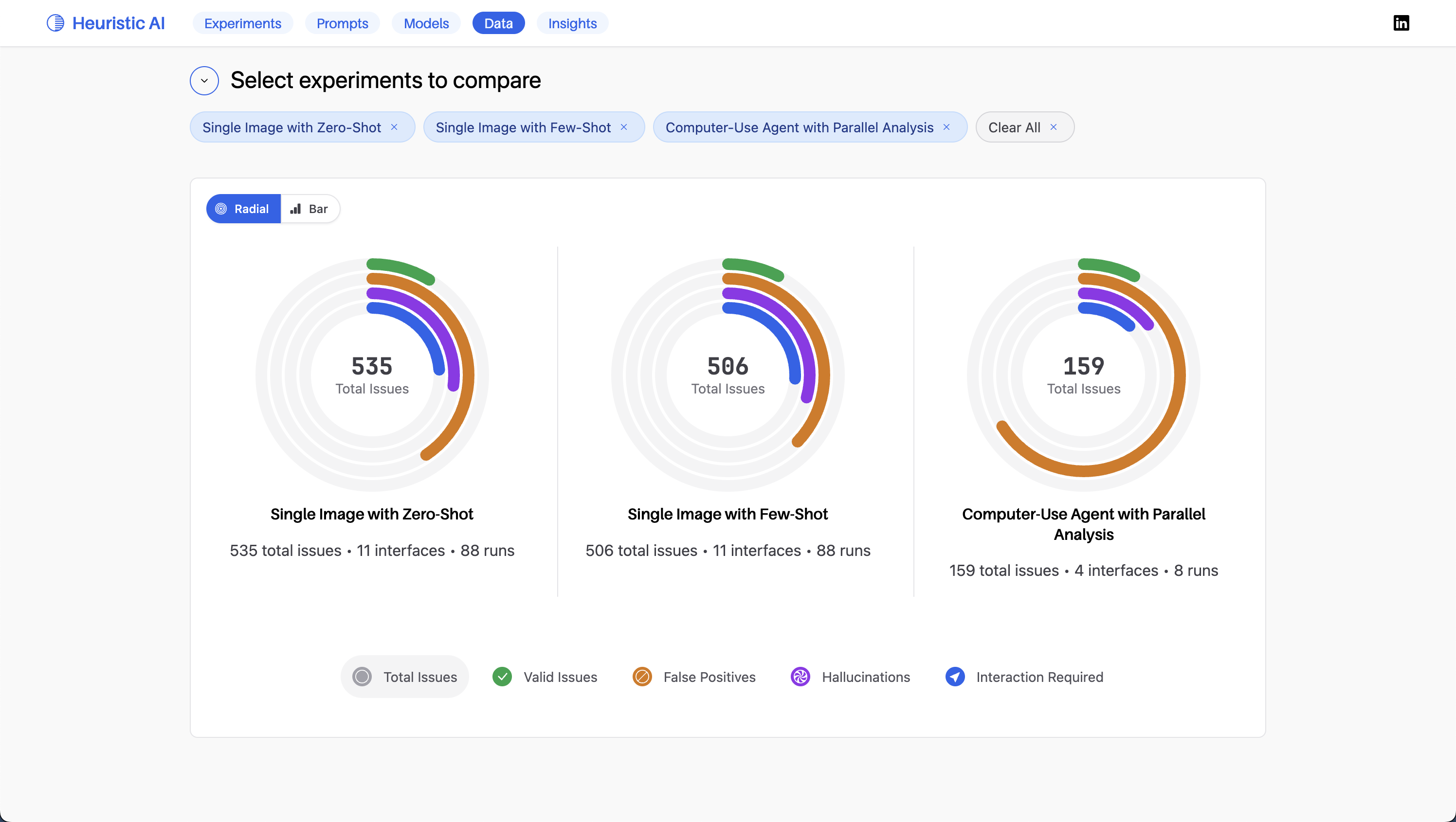Click the 159 Total Issues center value

click(1084, 366)
